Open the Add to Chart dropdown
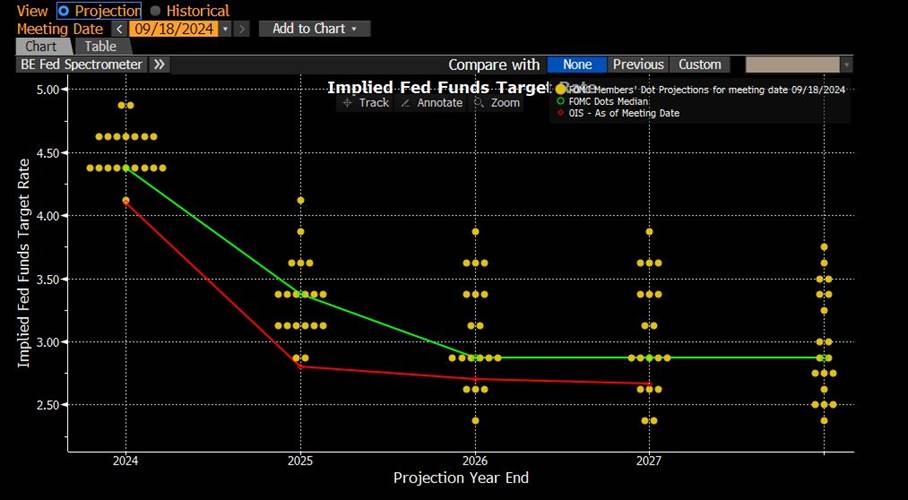Image resolution: width=908 pixels, height=500 pixels. tap(314, 29)
